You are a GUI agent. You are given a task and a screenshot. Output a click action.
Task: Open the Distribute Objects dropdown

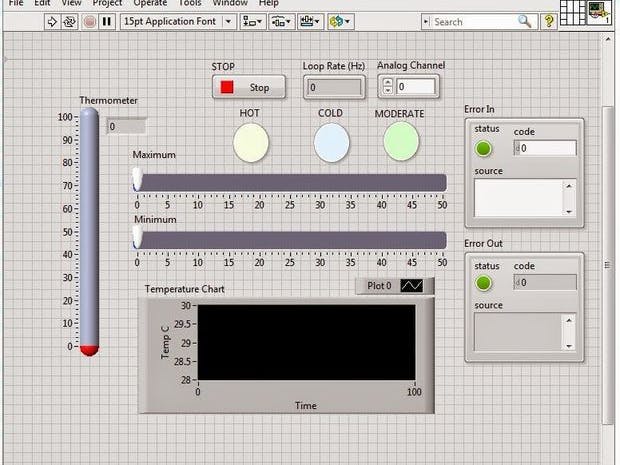click(282, 21)
